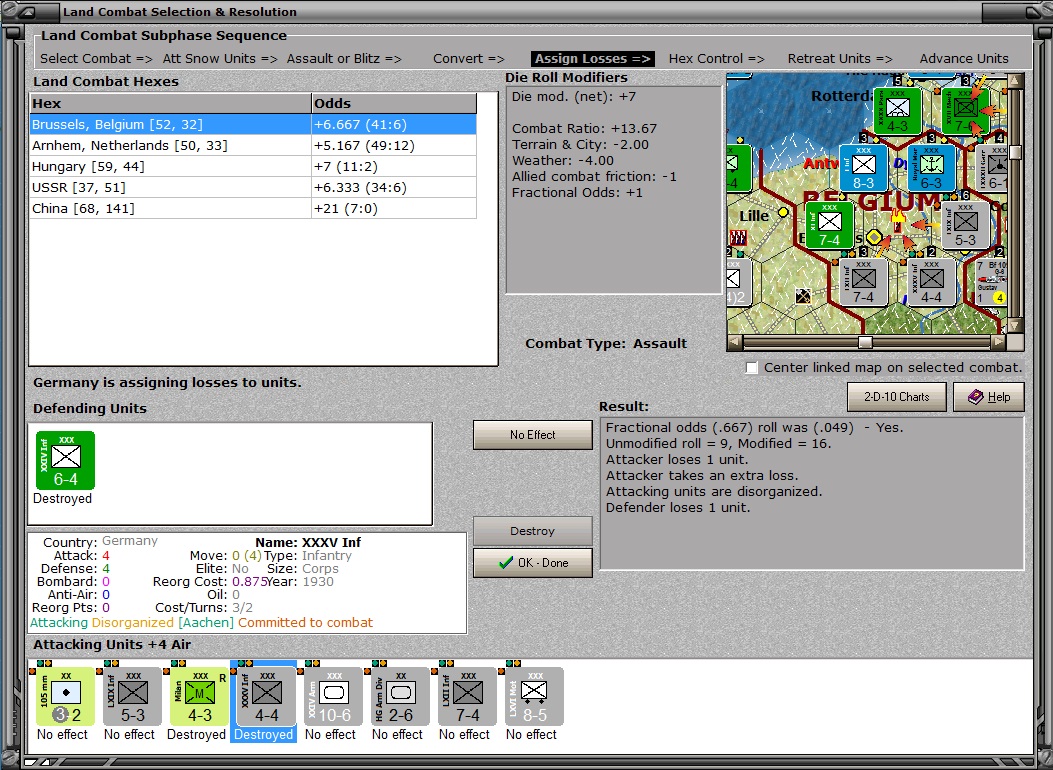The height and width of the screenshot is (770, 1053).
Task: Click map scrollbar down arrow
Action: coord(1015,326)
